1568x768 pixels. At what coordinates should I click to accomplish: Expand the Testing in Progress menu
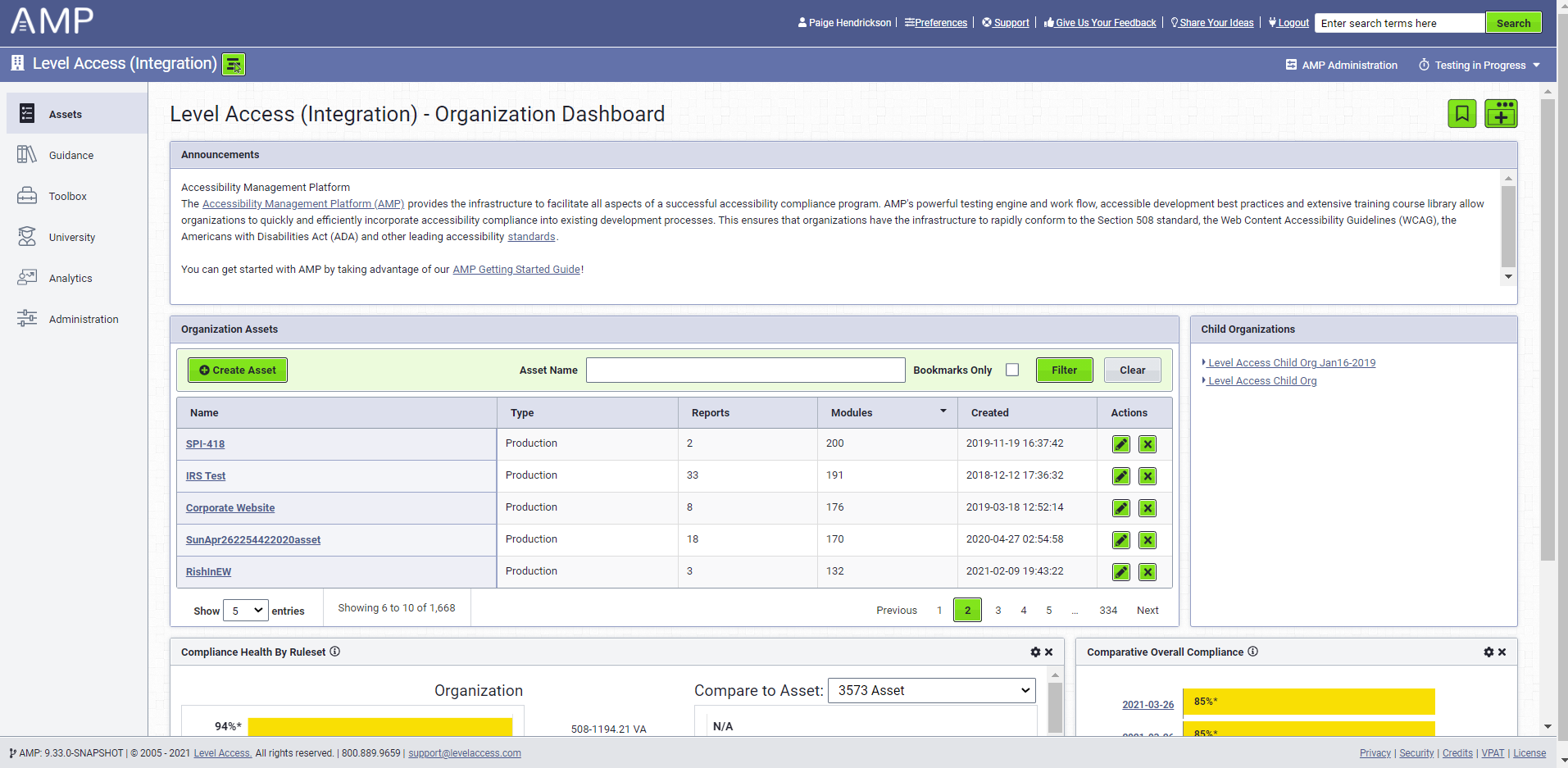coord(1480,66)
